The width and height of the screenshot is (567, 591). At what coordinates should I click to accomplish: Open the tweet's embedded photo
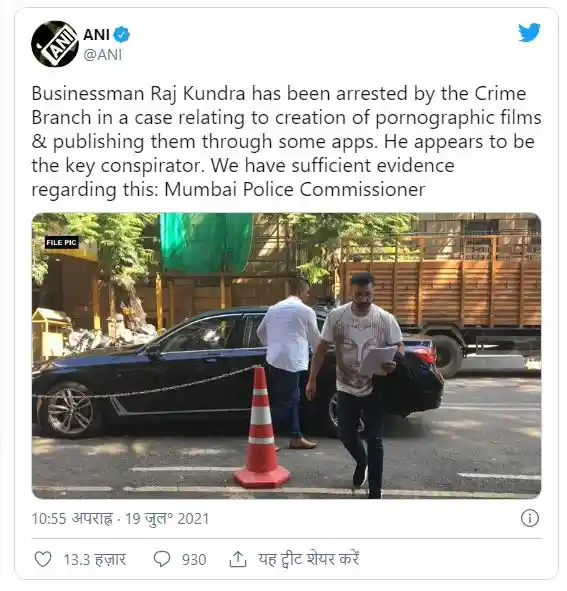[287, 355]
